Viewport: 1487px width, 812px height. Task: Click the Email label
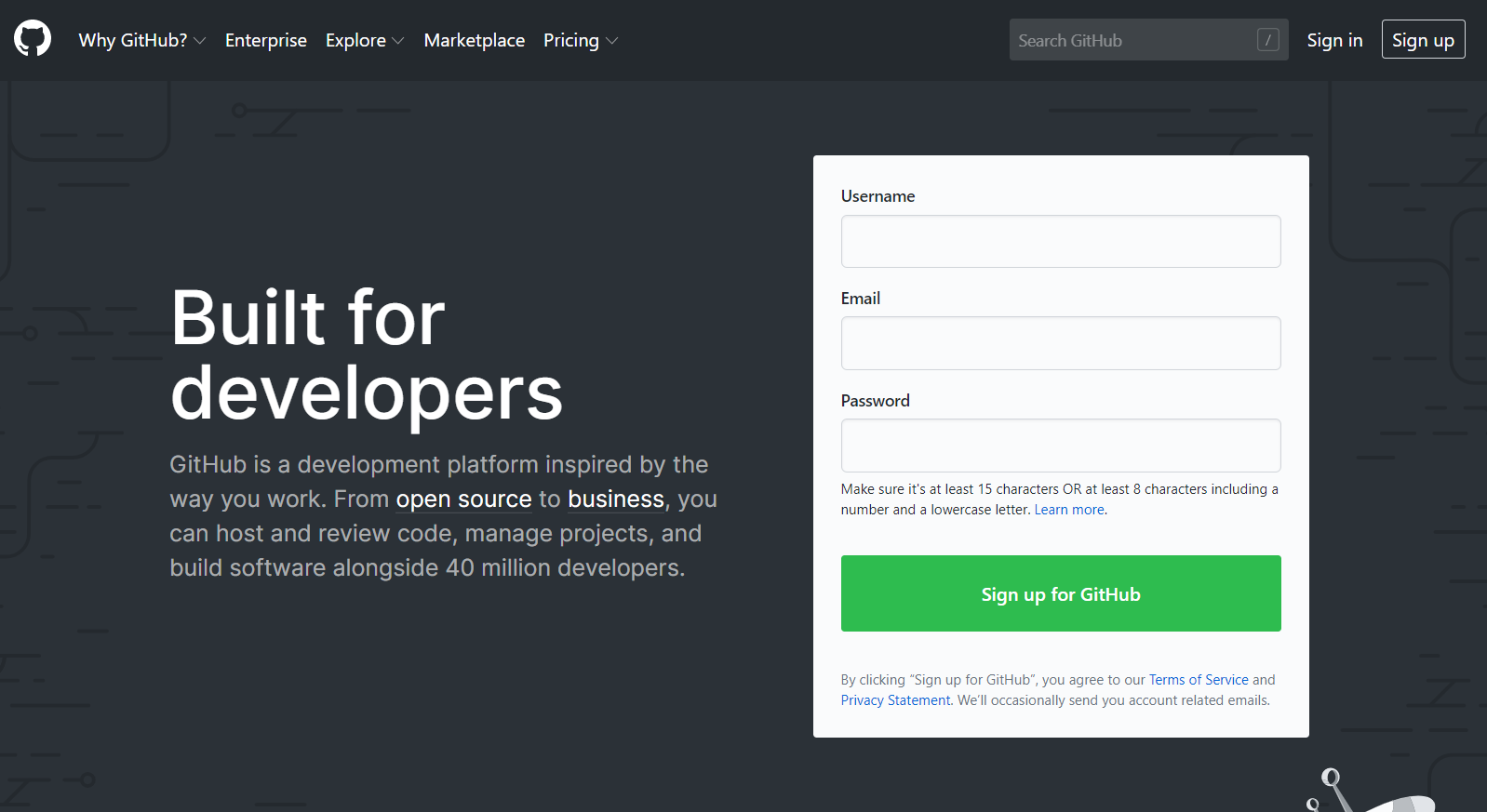pos(861,299)
